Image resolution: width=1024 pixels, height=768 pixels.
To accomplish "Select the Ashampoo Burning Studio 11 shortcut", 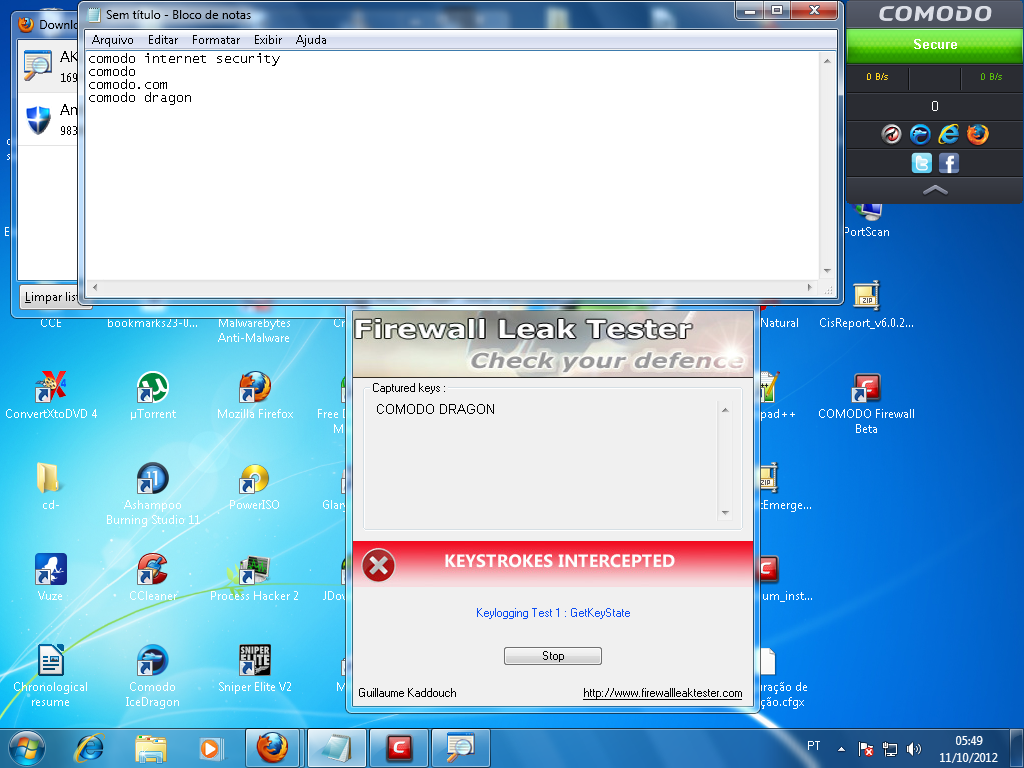I will pyautogui.click(x=153, y=493).
